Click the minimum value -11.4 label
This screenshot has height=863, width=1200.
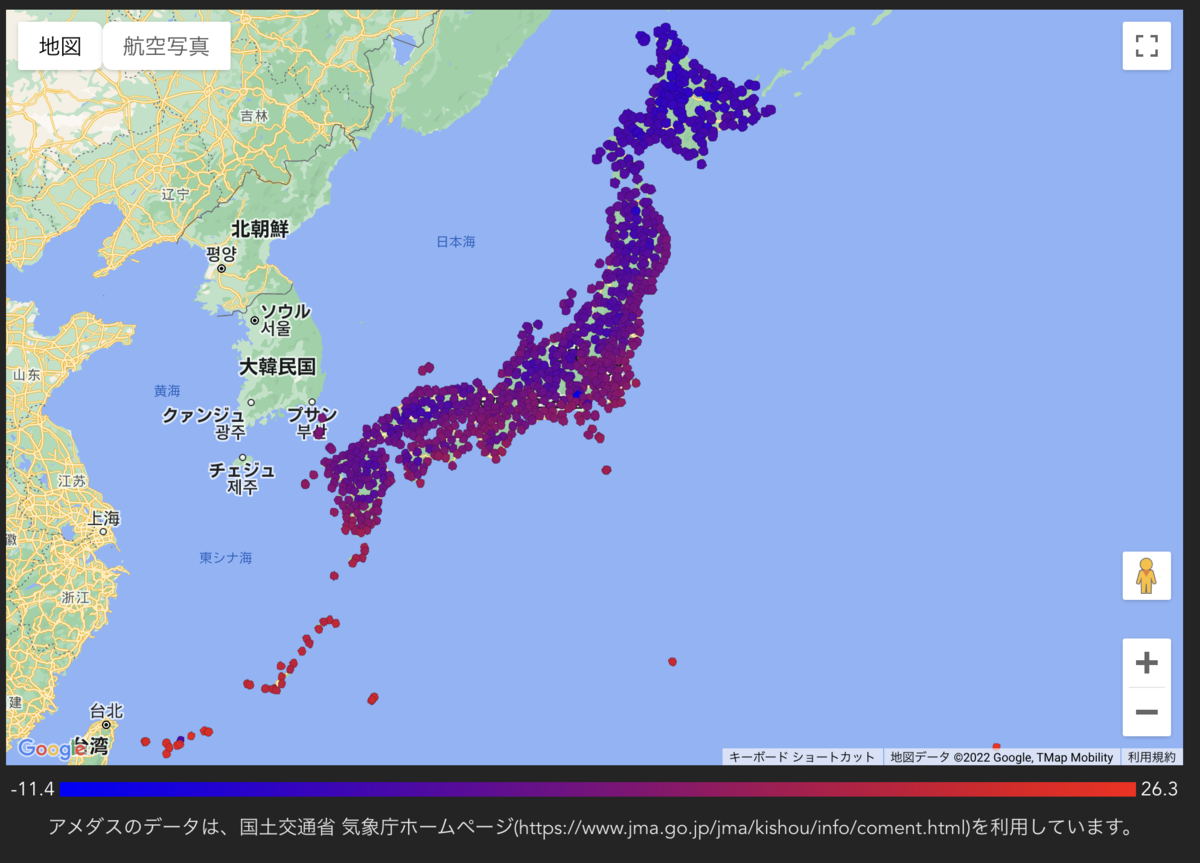coord(32,789)
